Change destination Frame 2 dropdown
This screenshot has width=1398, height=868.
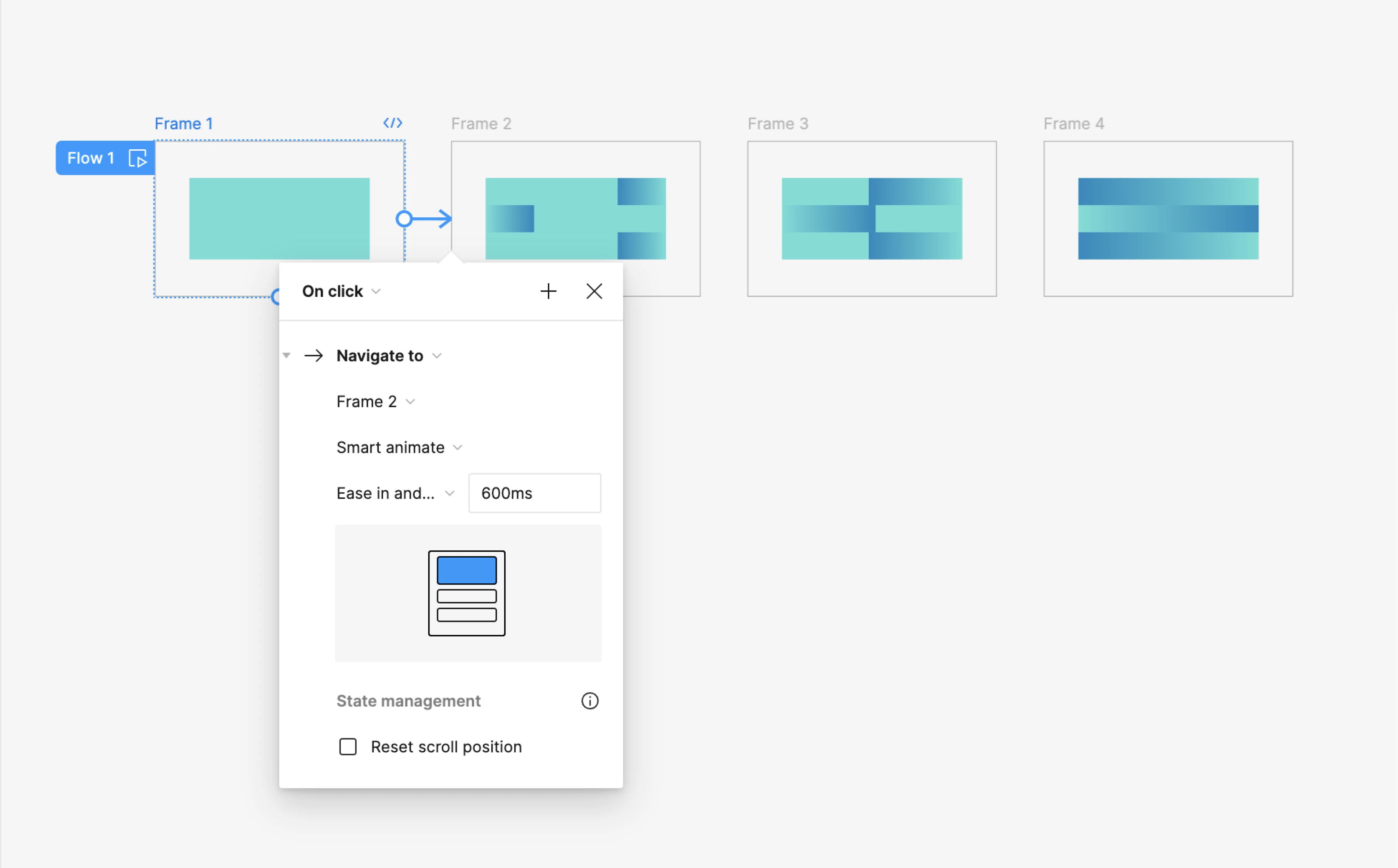[x=375, y=402]
